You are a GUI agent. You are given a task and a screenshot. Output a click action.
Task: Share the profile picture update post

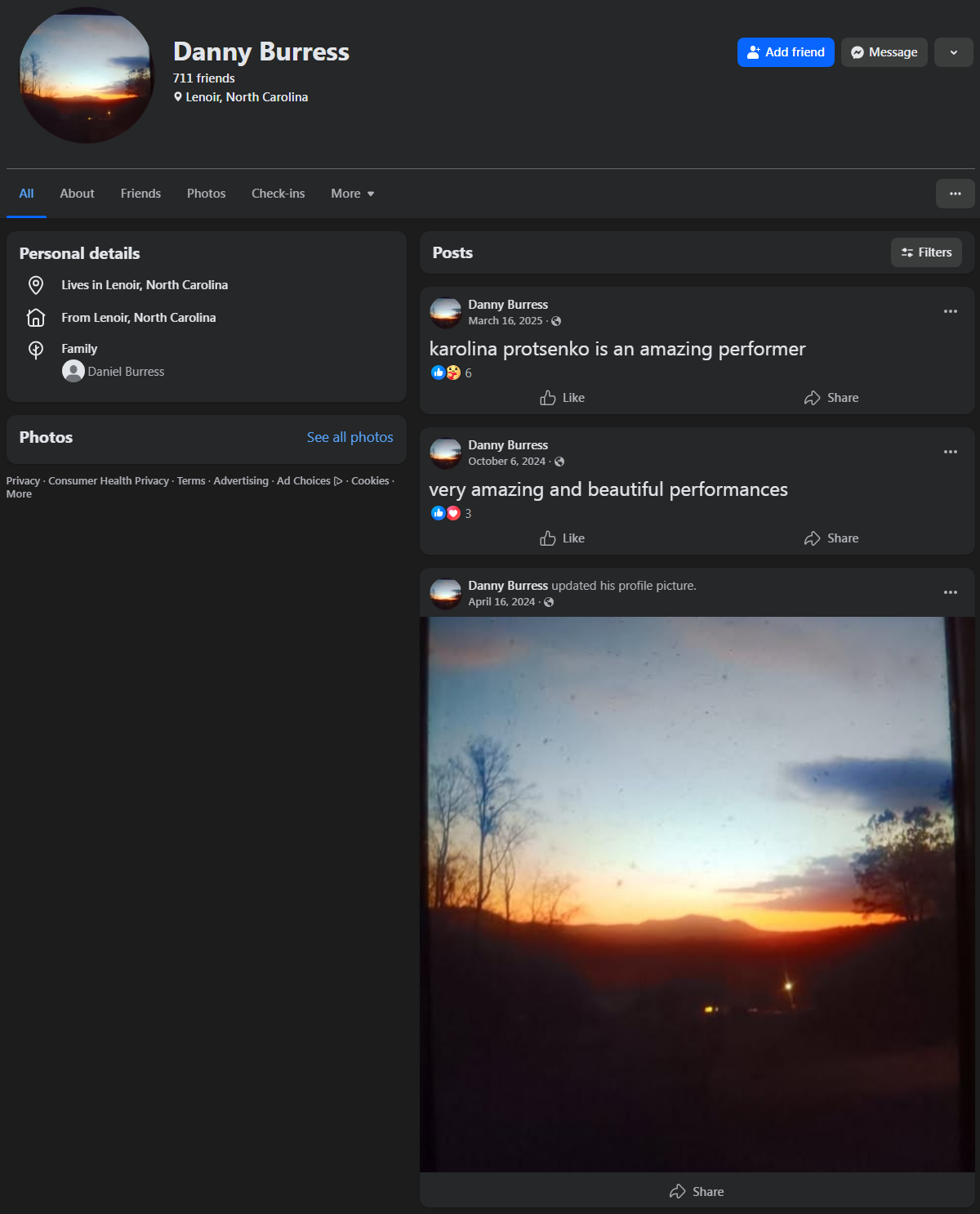coord(697,1191)
